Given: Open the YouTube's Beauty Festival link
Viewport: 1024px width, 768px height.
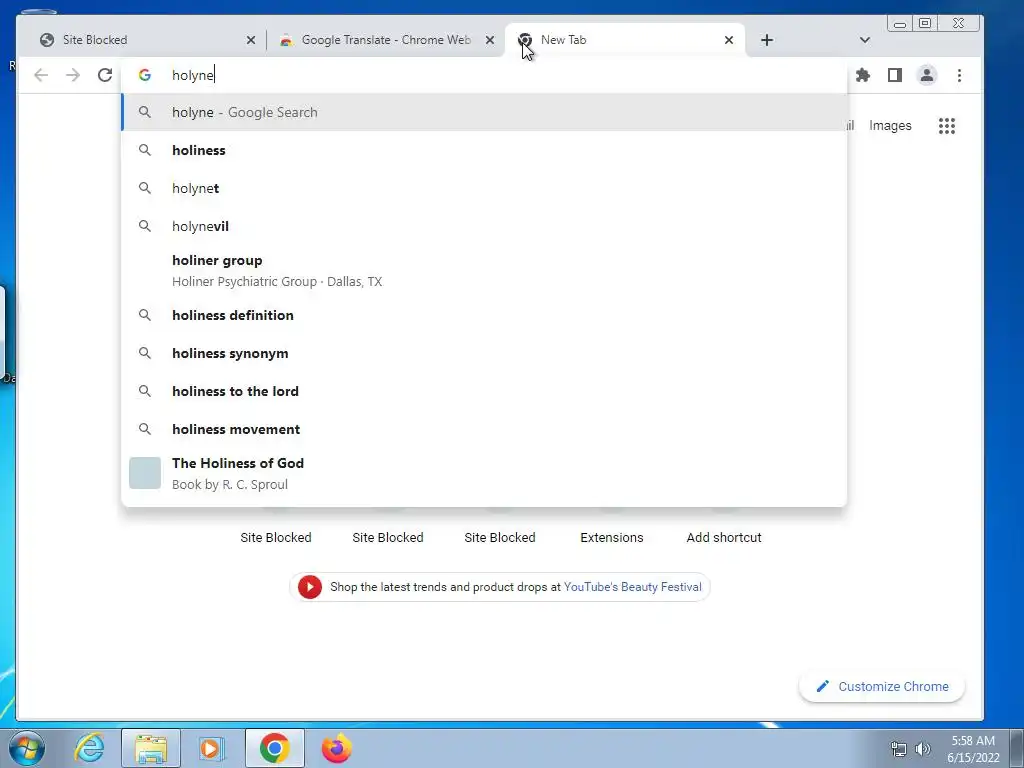Looking at the screenshot, I should 632,586.
